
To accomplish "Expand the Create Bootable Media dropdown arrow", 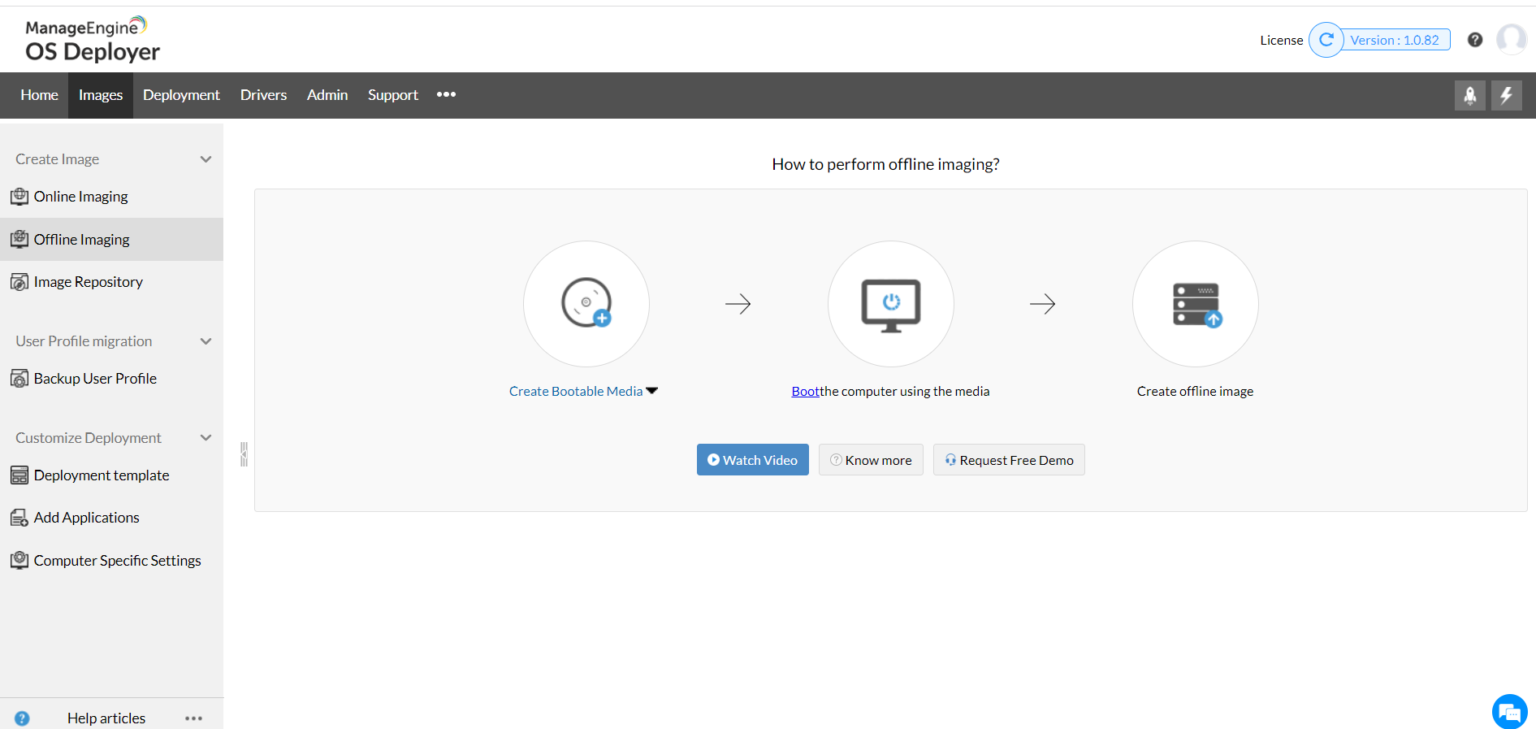I will pyautogui.click(x=652, y=391).
